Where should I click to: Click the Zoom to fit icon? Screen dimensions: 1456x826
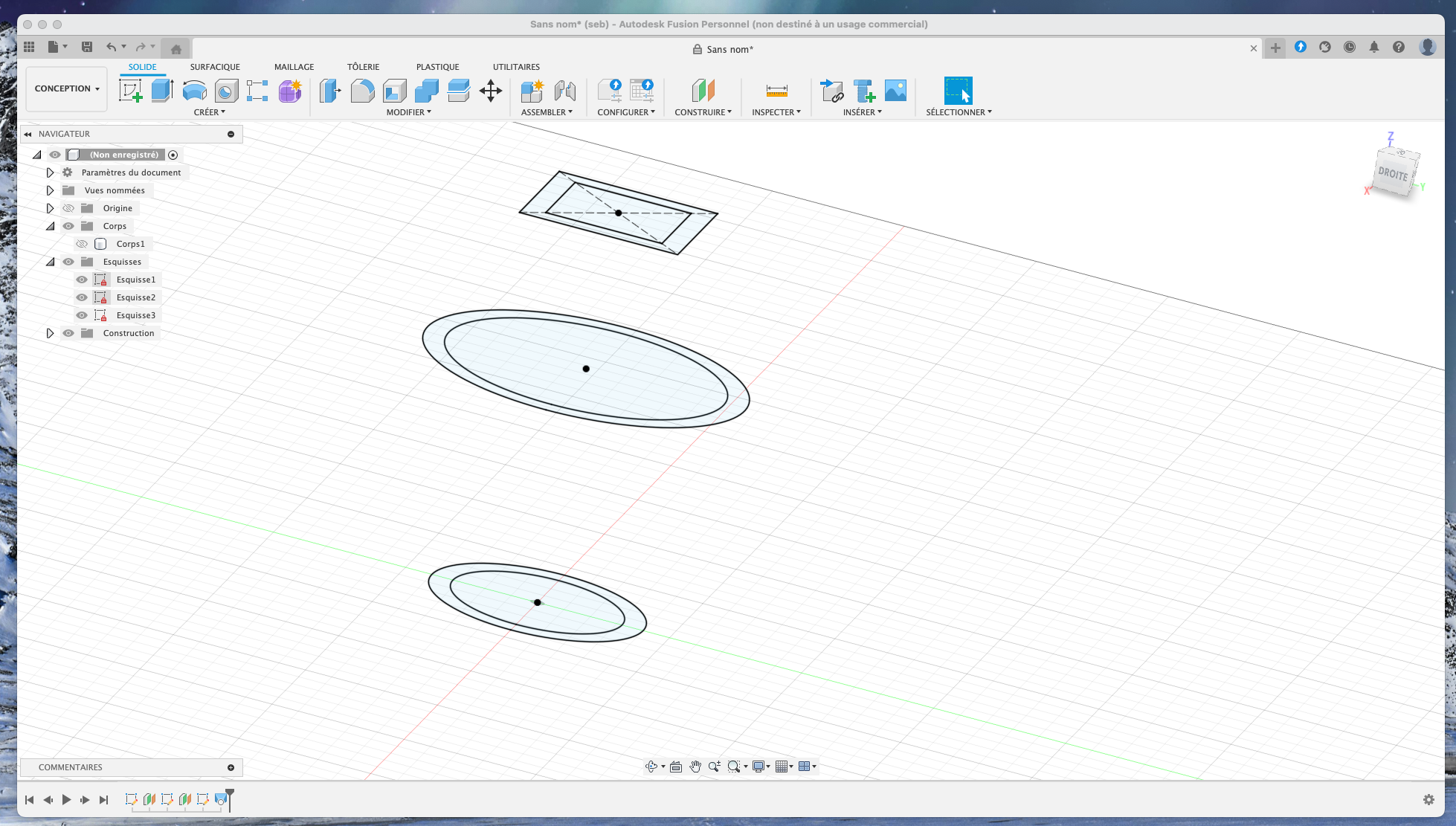pyautogui.click(x=734, y=767)
